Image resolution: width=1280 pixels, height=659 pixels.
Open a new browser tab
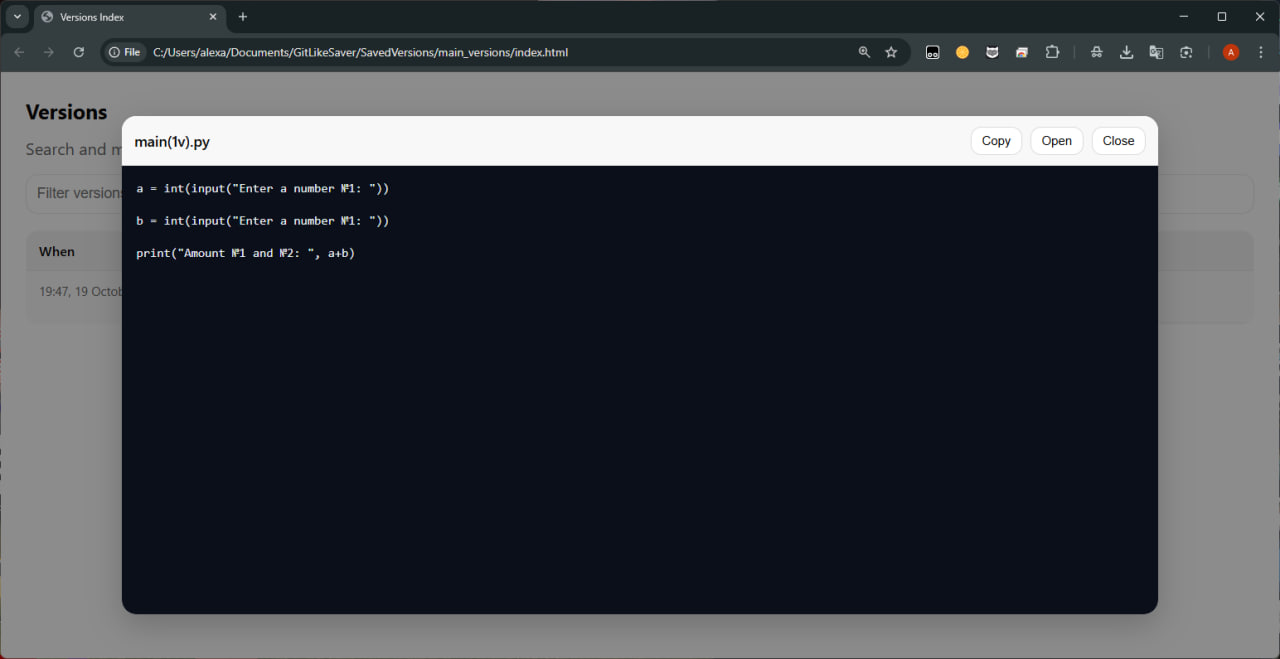point(242,17)
